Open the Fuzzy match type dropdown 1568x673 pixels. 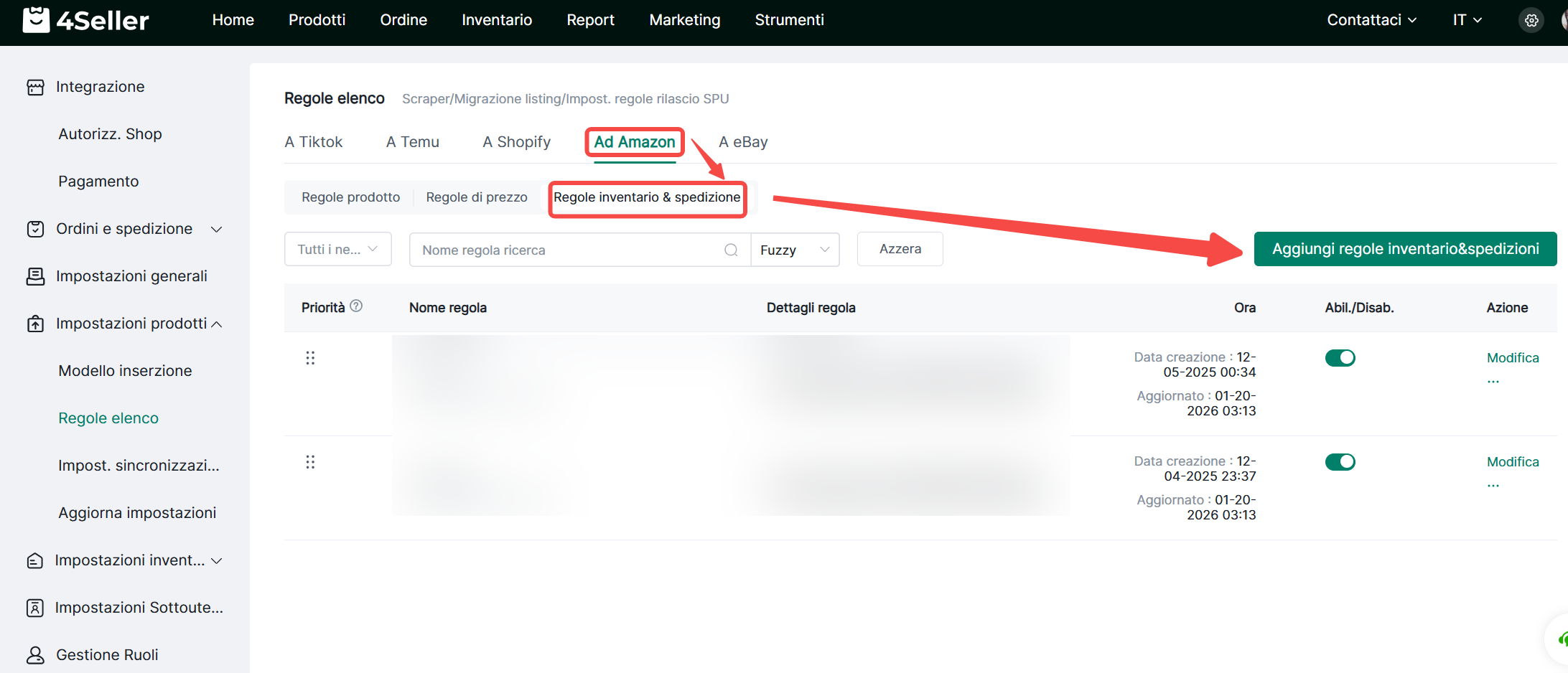click(x=795, y=250)
